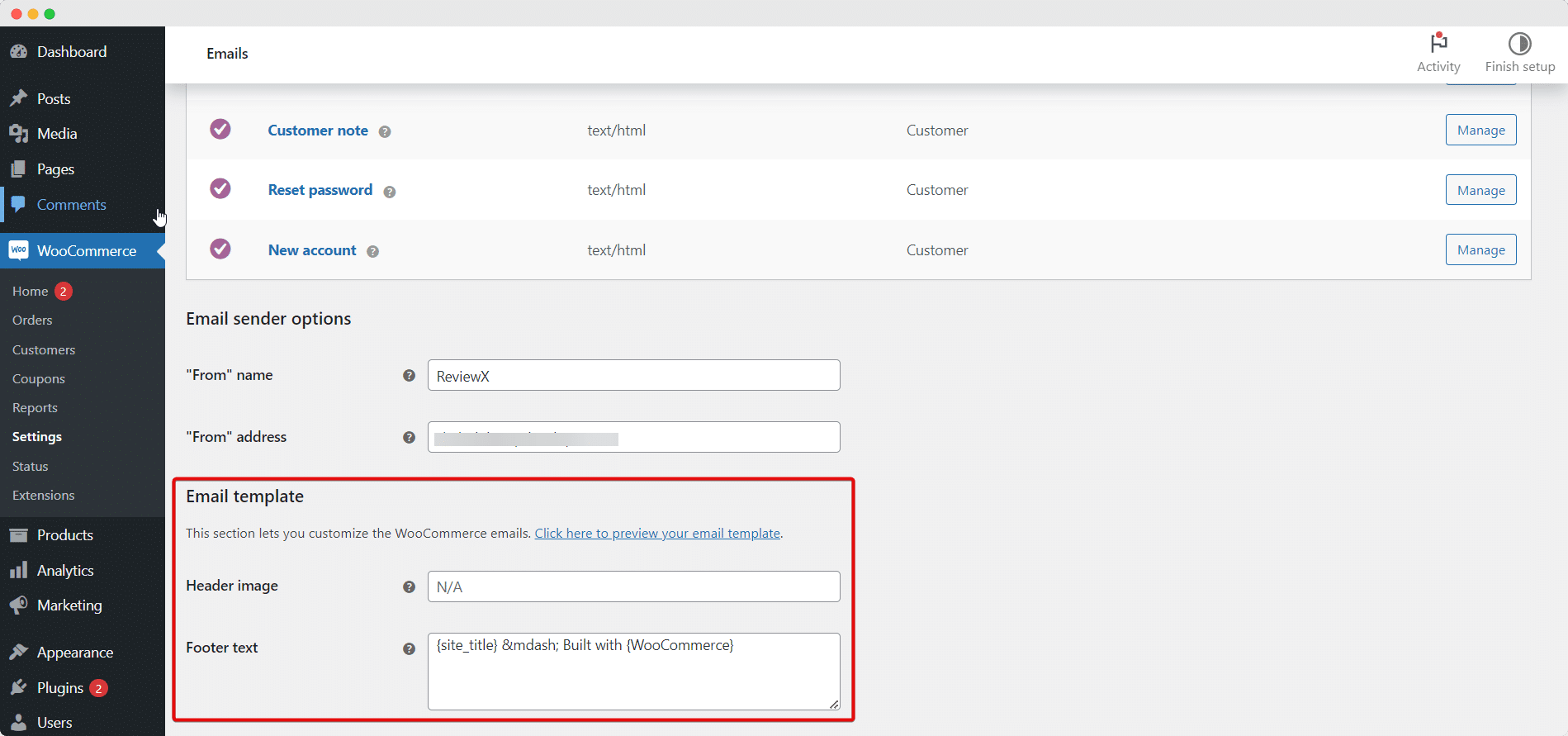Go to WooCommerce Home submenu
Image resolution: width=1568 pixels, height=736 pixels.
coord(31,291)
